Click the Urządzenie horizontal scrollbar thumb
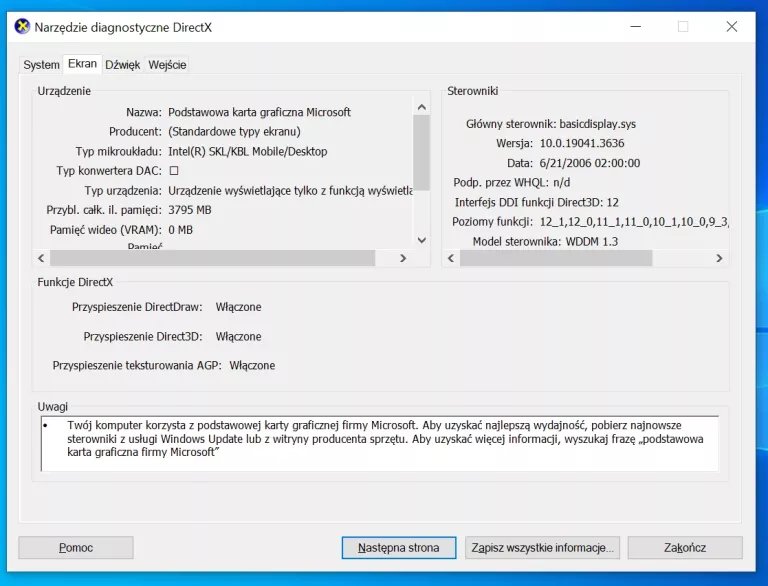Viewport: 768px width, 586px height. [x=213, y=258]
